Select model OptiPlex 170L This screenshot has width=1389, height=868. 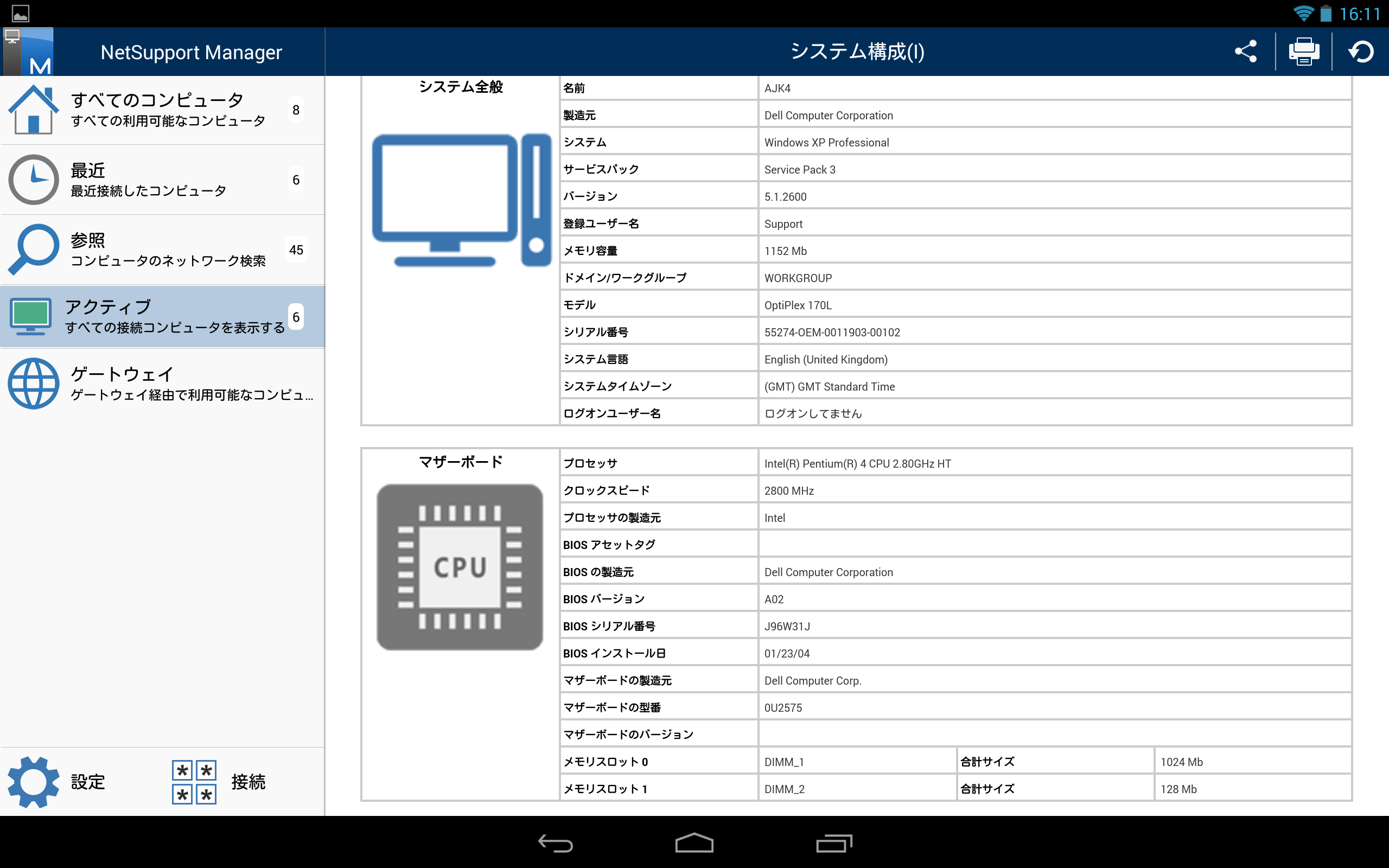798,305
